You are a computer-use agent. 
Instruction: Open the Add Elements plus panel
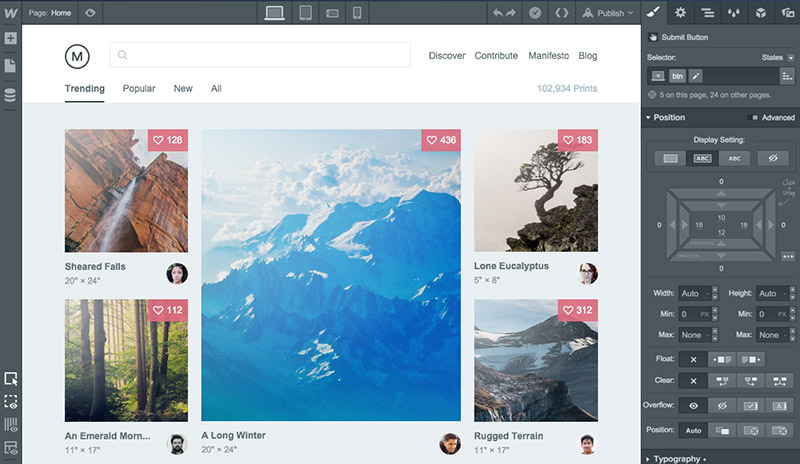coord(10,39)
